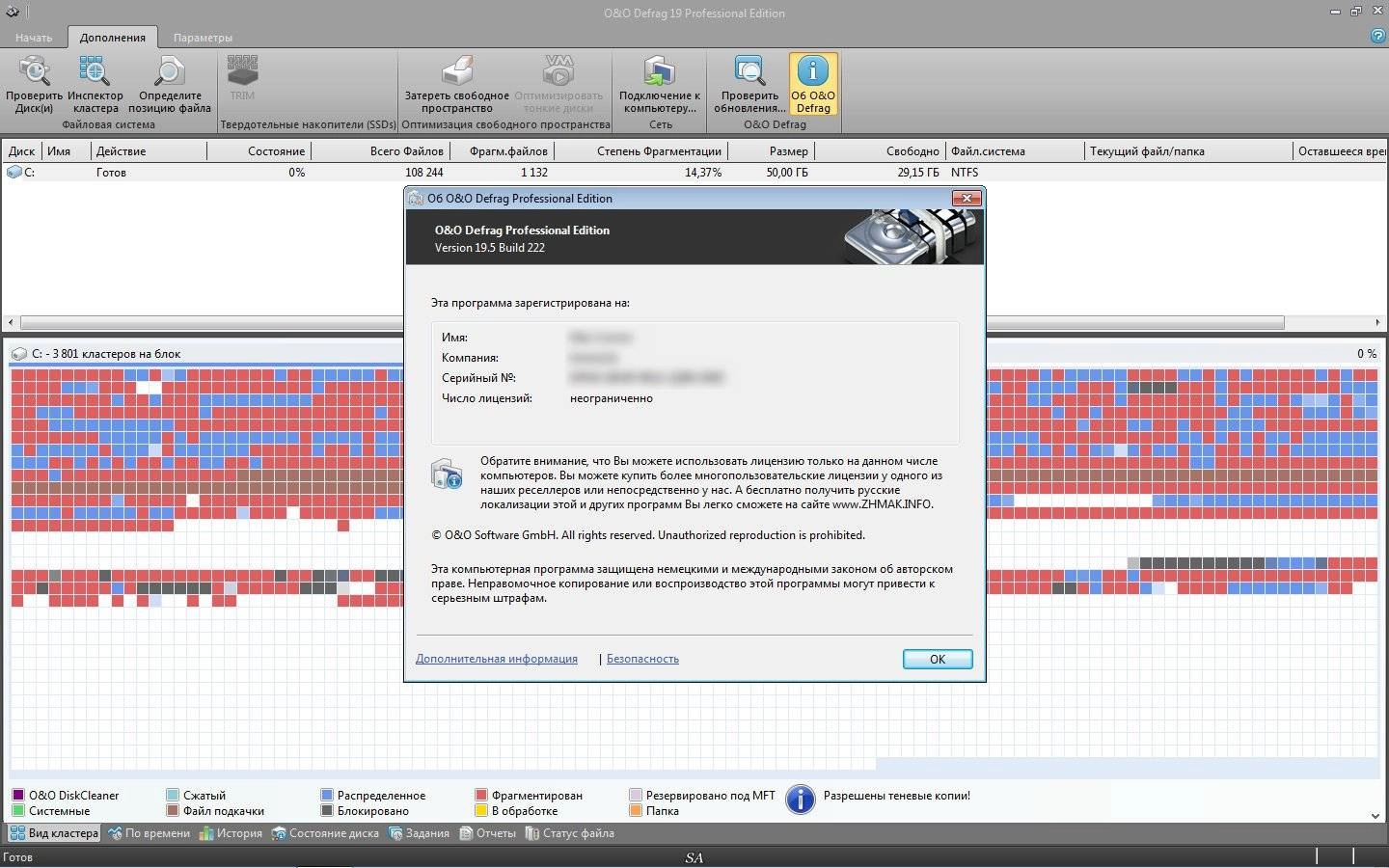
Task: Click the disk list scroll left arrow
Action: tap(11, 323)
